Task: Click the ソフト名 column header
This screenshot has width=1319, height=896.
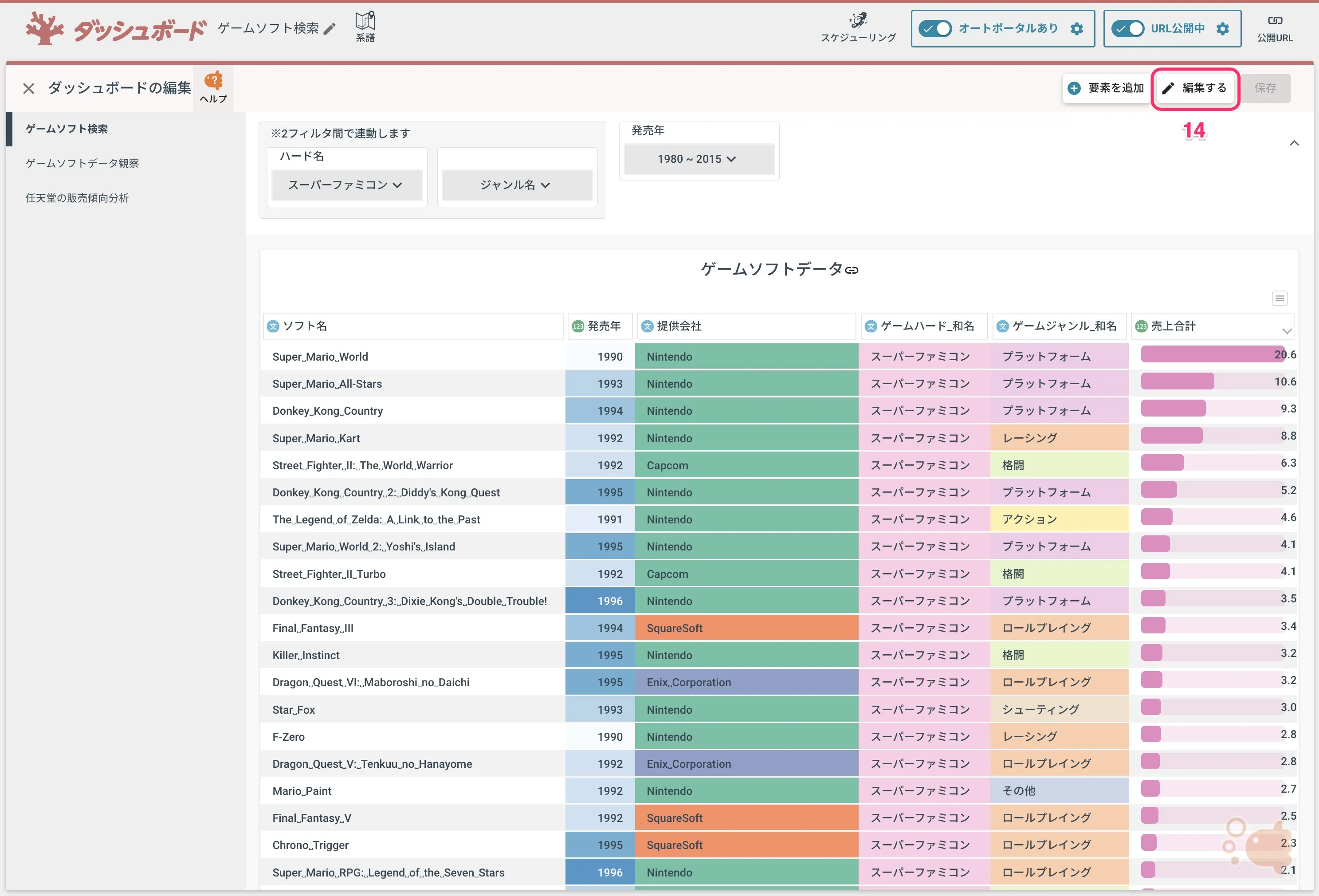Action: 413,326
